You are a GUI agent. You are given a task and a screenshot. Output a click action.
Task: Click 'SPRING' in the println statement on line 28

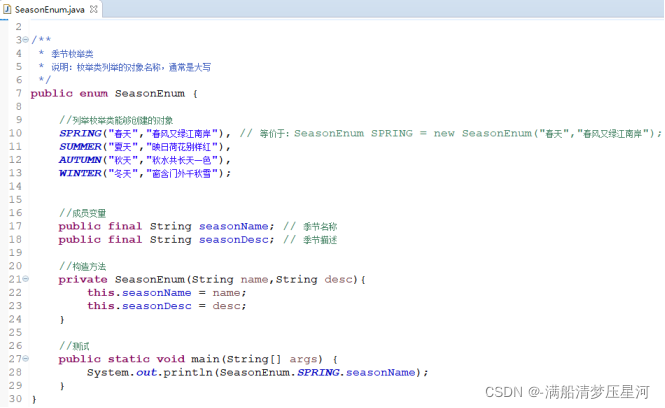[318, 372]
